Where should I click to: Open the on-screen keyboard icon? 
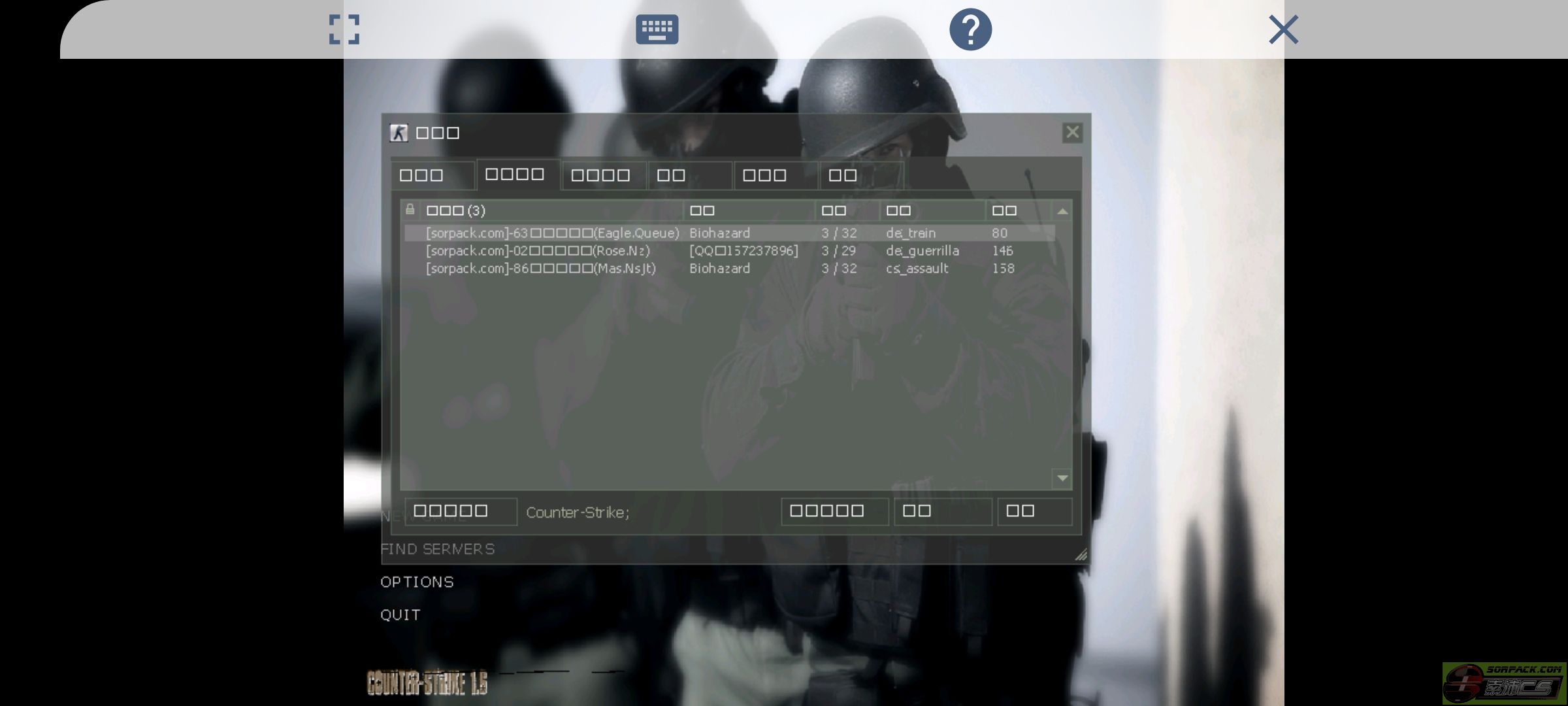(x=657, y=29)
